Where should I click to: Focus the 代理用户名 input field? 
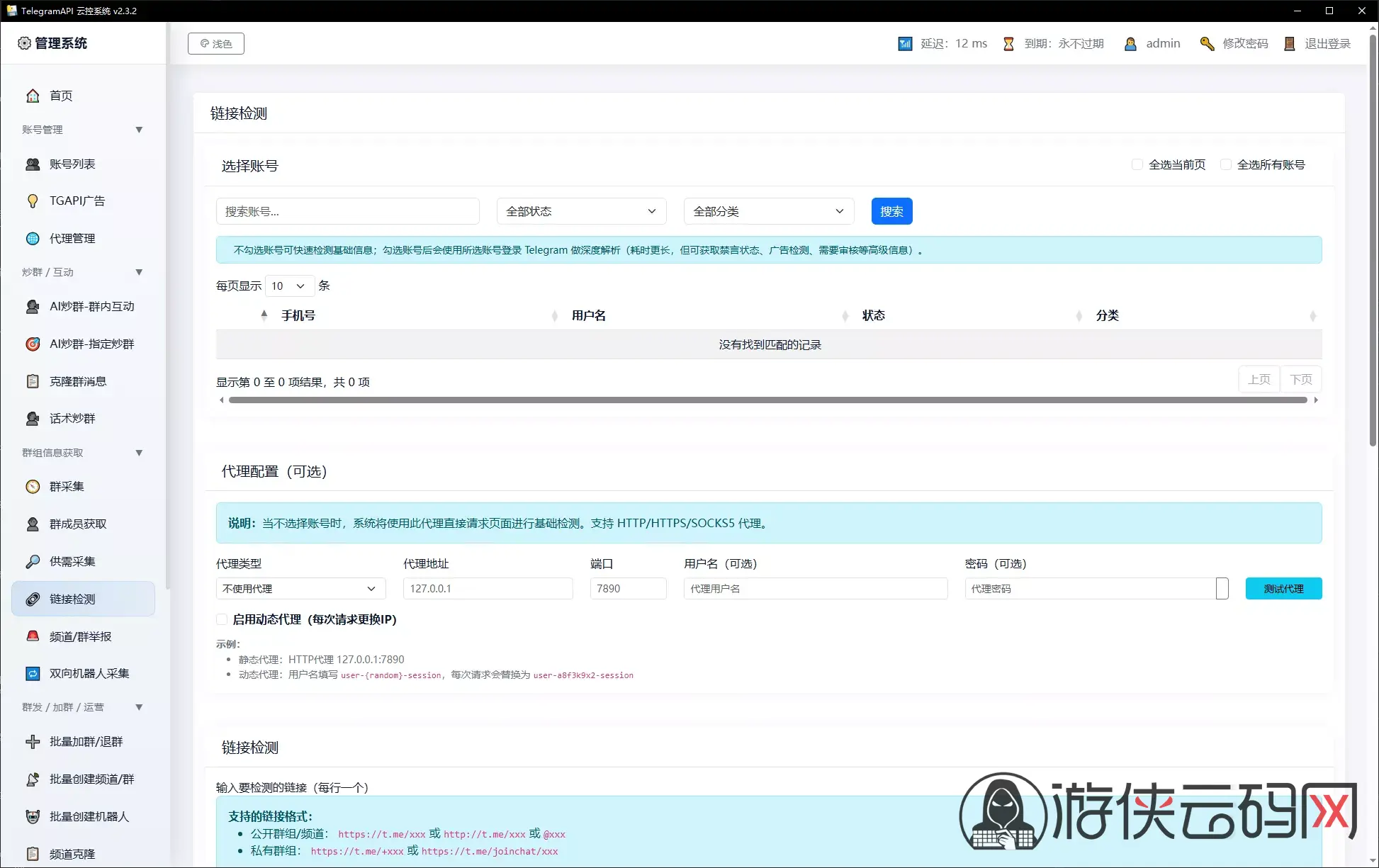[816, 589]
